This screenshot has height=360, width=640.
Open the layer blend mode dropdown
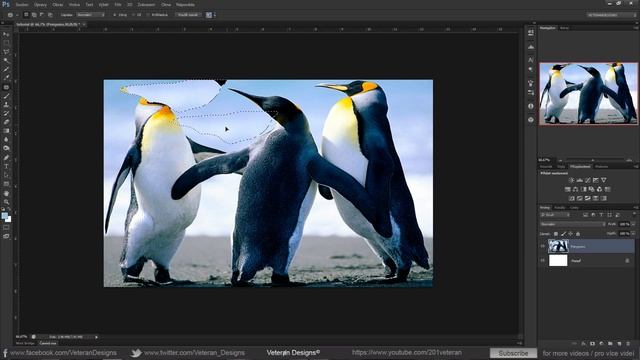point(572,224)
